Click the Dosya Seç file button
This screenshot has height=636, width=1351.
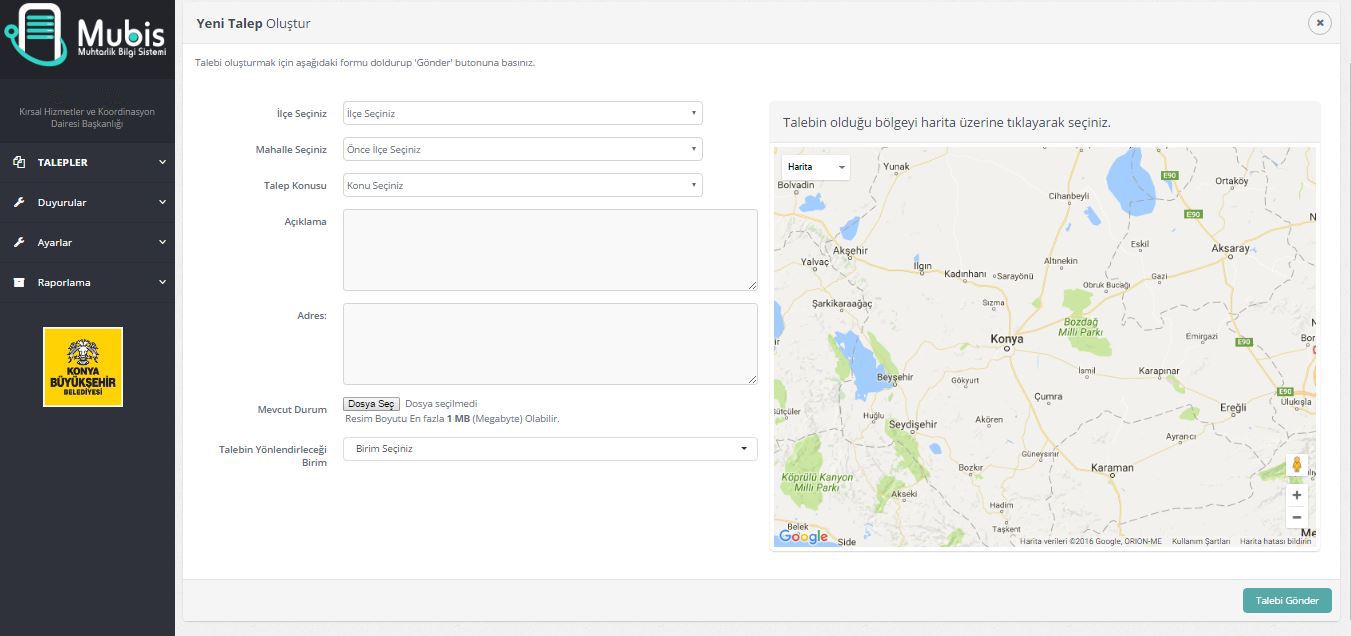tap(371, 404)
